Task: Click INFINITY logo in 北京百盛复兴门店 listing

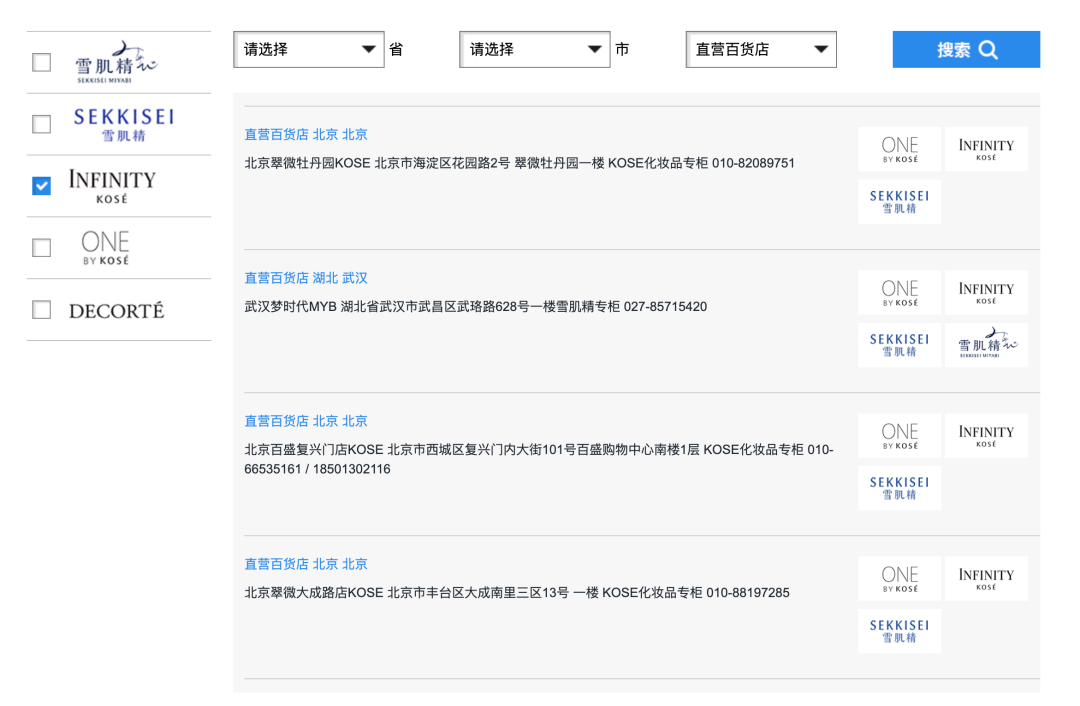Action: point(985,435)
